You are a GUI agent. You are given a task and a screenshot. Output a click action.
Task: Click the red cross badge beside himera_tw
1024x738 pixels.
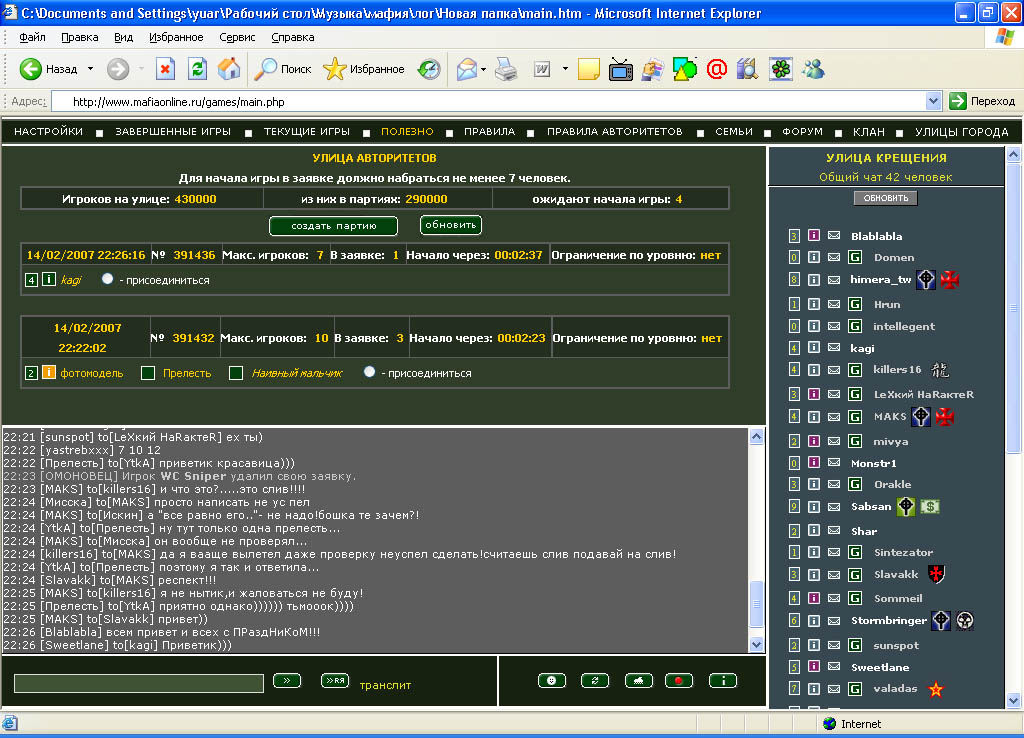click(x=950, y=280)
